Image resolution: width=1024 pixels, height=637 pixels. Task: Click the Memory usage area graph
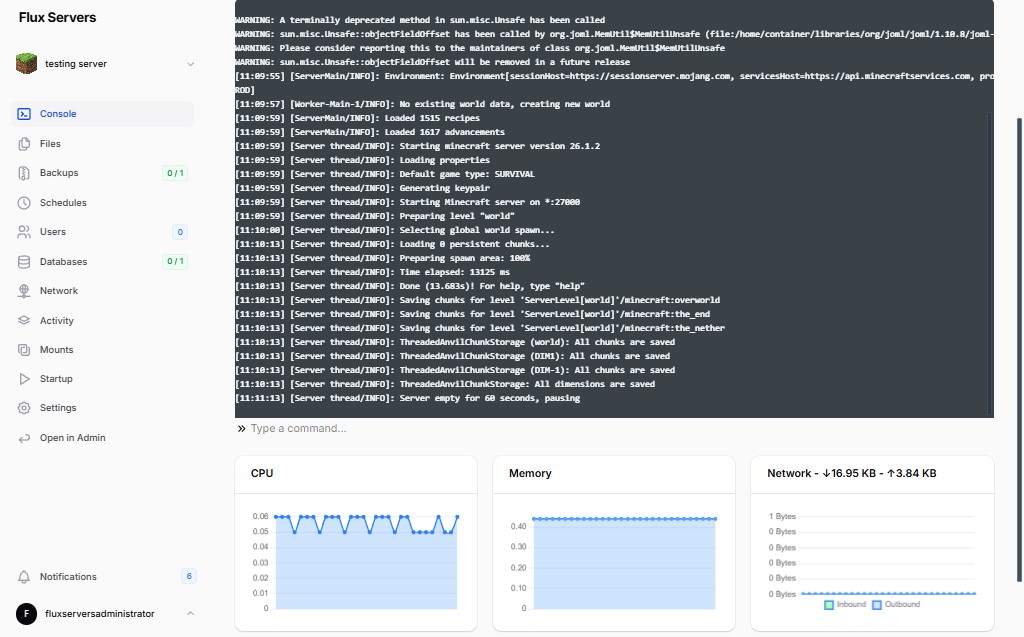(624, 563)
